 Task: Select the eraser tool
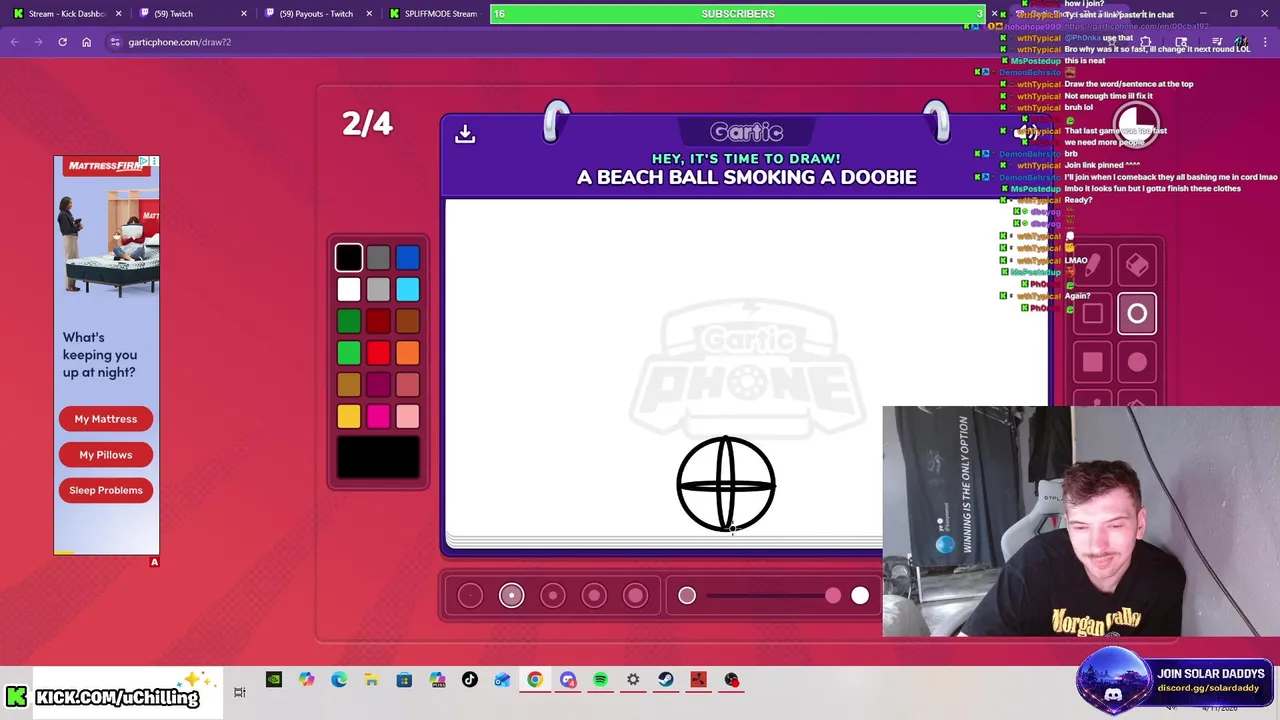click(x=1137, y=265)
